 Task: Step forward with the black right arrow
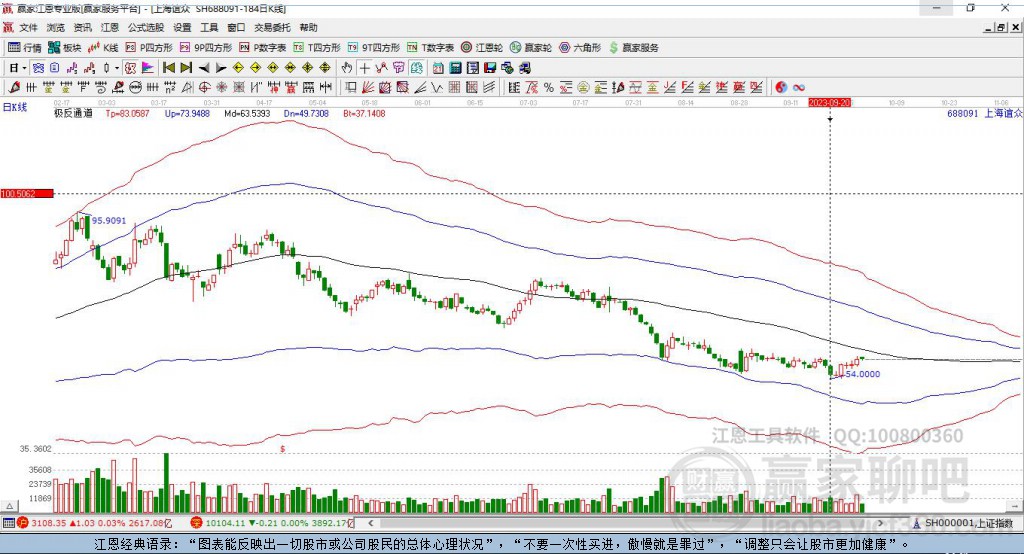point(221,68)
